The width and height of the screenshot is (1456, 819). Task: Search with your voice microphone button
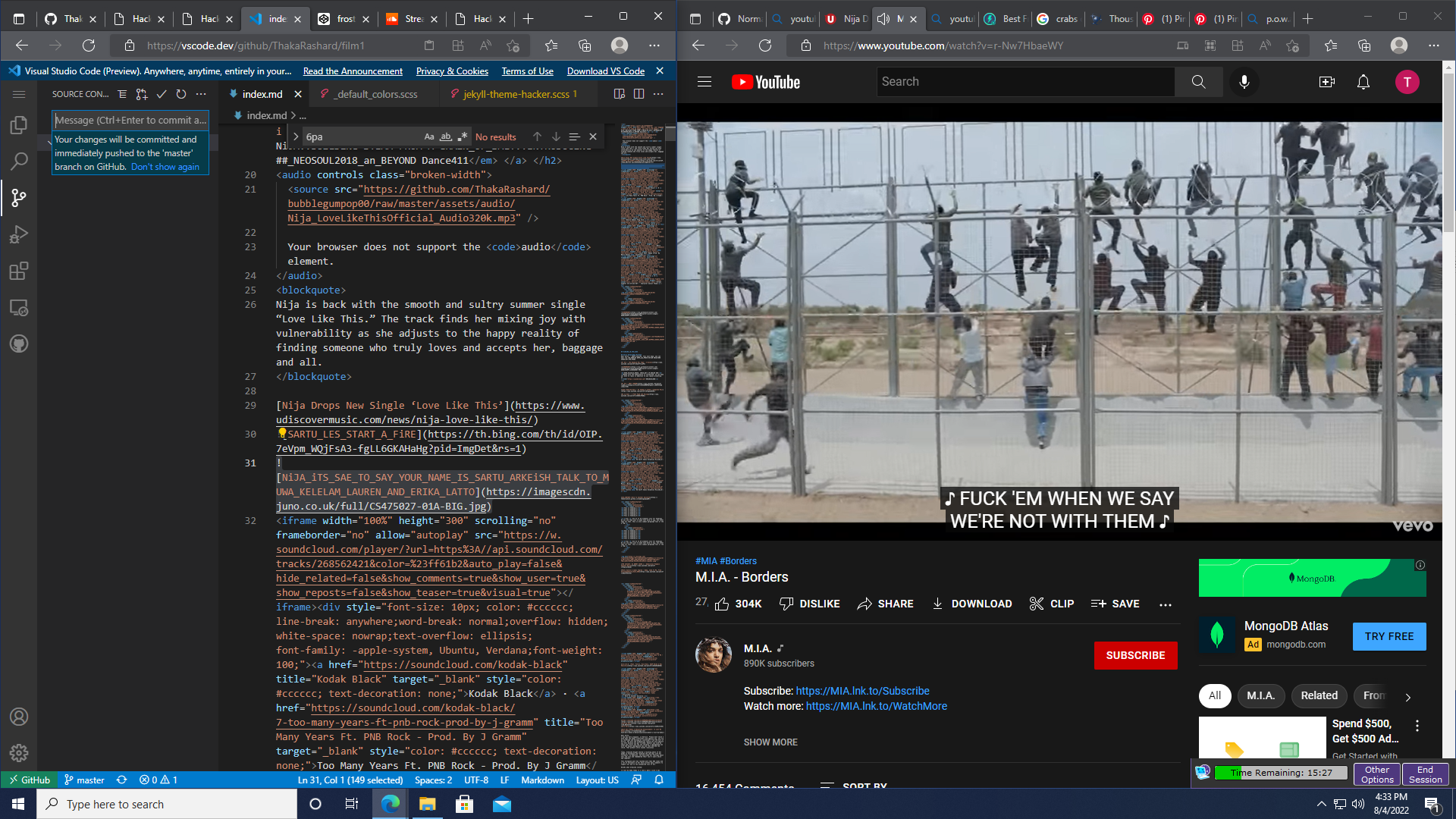coord(1244,82)
